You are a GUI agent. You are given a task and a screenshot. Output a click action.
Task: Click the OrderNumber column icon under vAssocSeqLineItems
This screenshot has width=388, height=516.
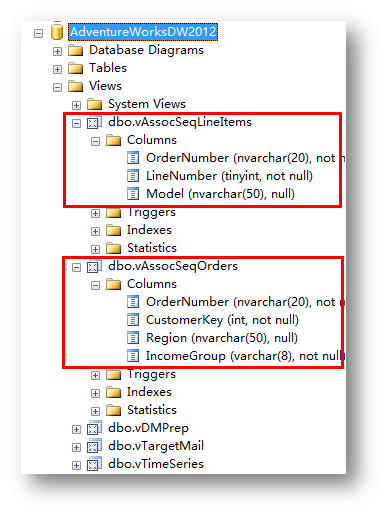coord(133,158)
